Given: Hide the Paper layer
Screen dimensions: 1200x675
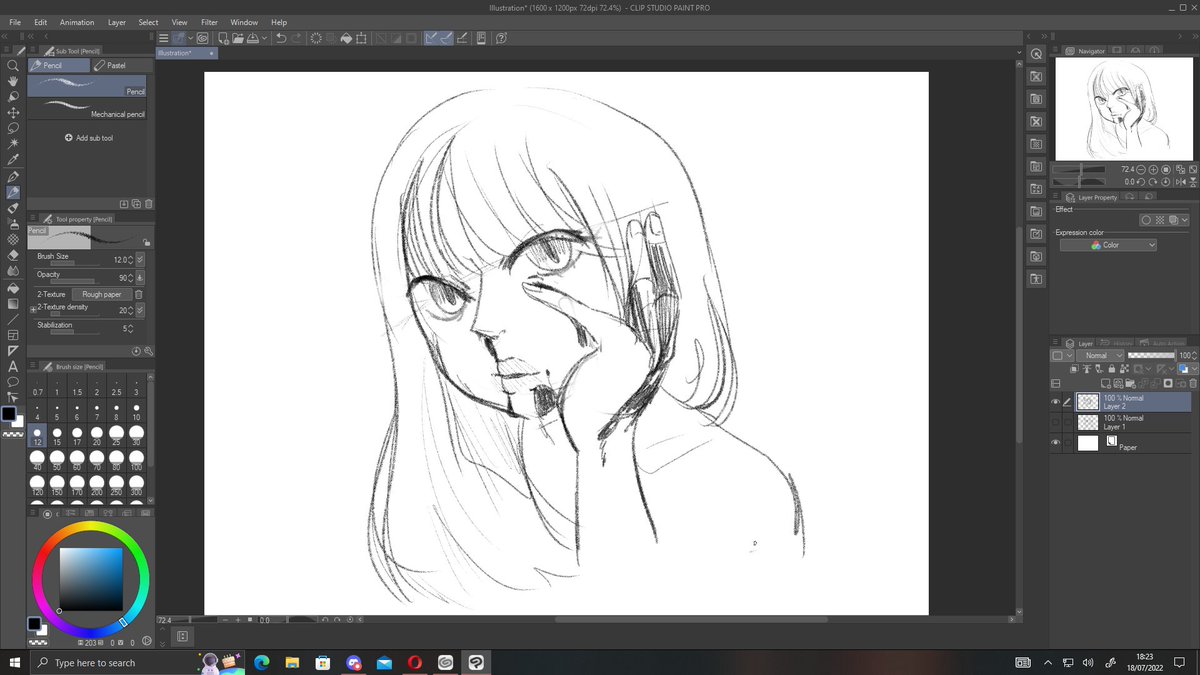Looking at the screenshot, I should pos(1055,443).
